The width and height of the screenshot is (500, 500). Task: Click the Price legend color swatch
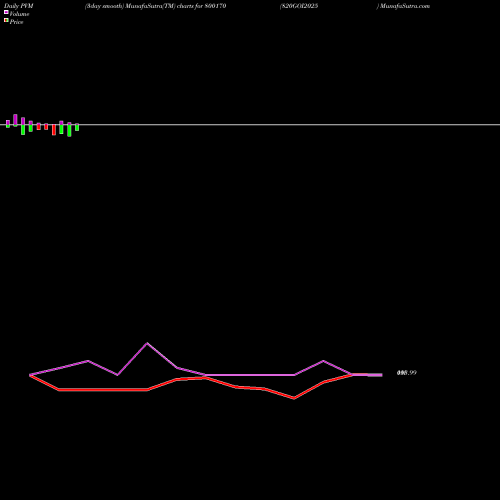[6, 20]
